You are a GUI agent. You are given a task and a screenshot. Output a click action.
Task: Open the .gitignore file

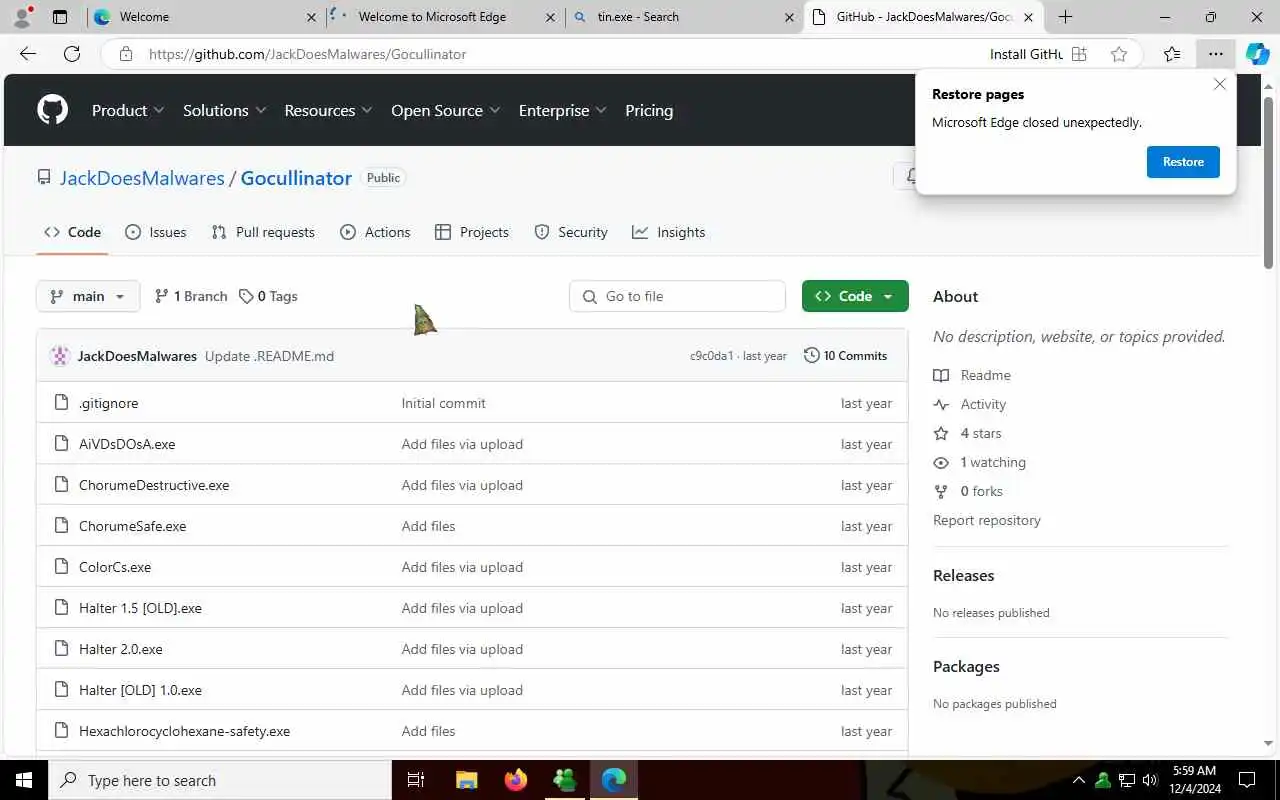[109, 403]
